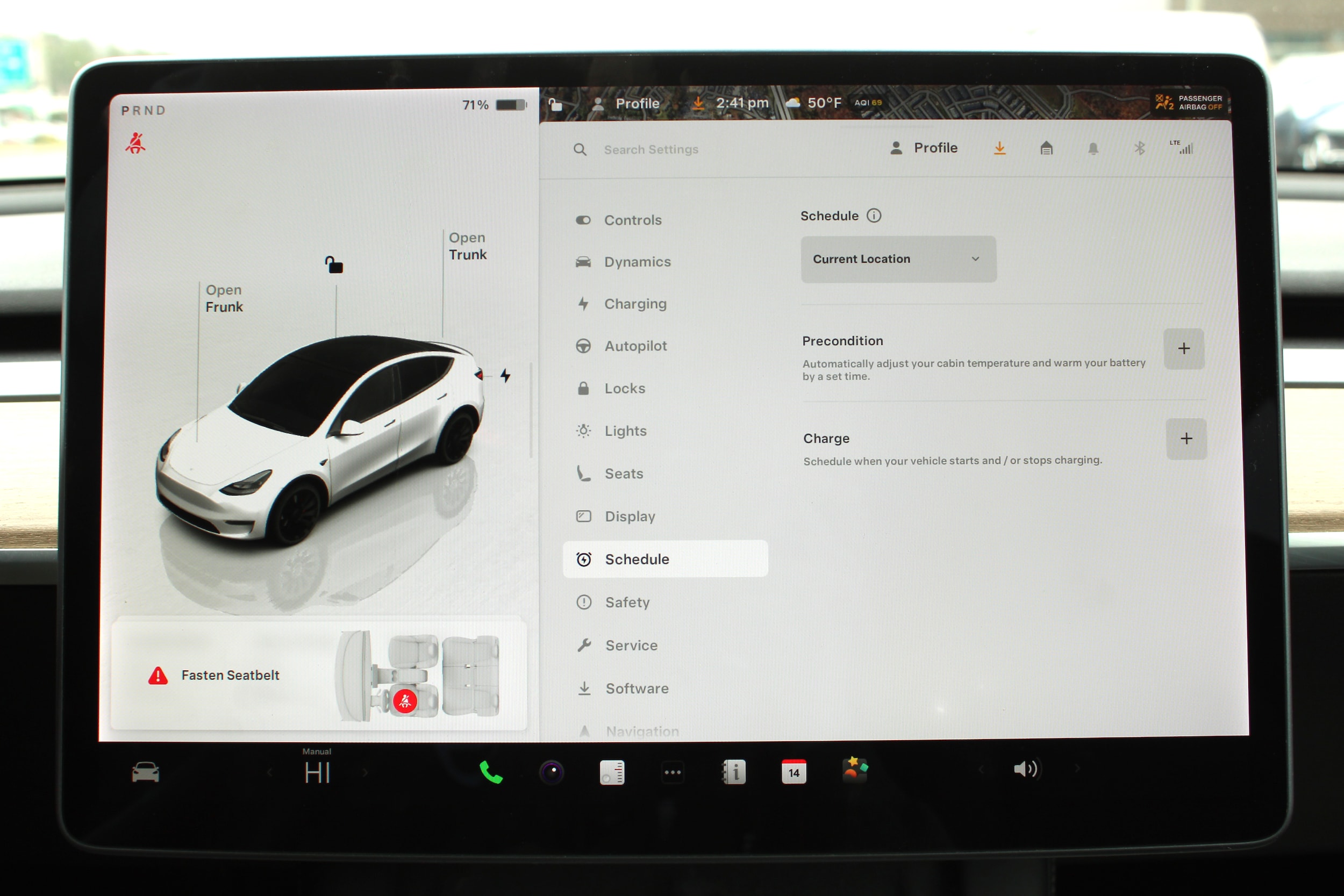
Task: Tap the 2:41 pm clock
Action: (742, 103)
